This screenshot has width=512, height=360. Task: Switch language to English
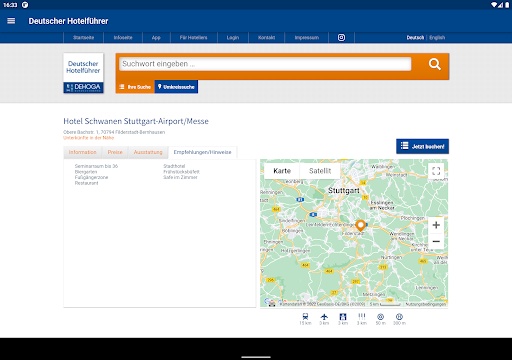click(437, 38)
